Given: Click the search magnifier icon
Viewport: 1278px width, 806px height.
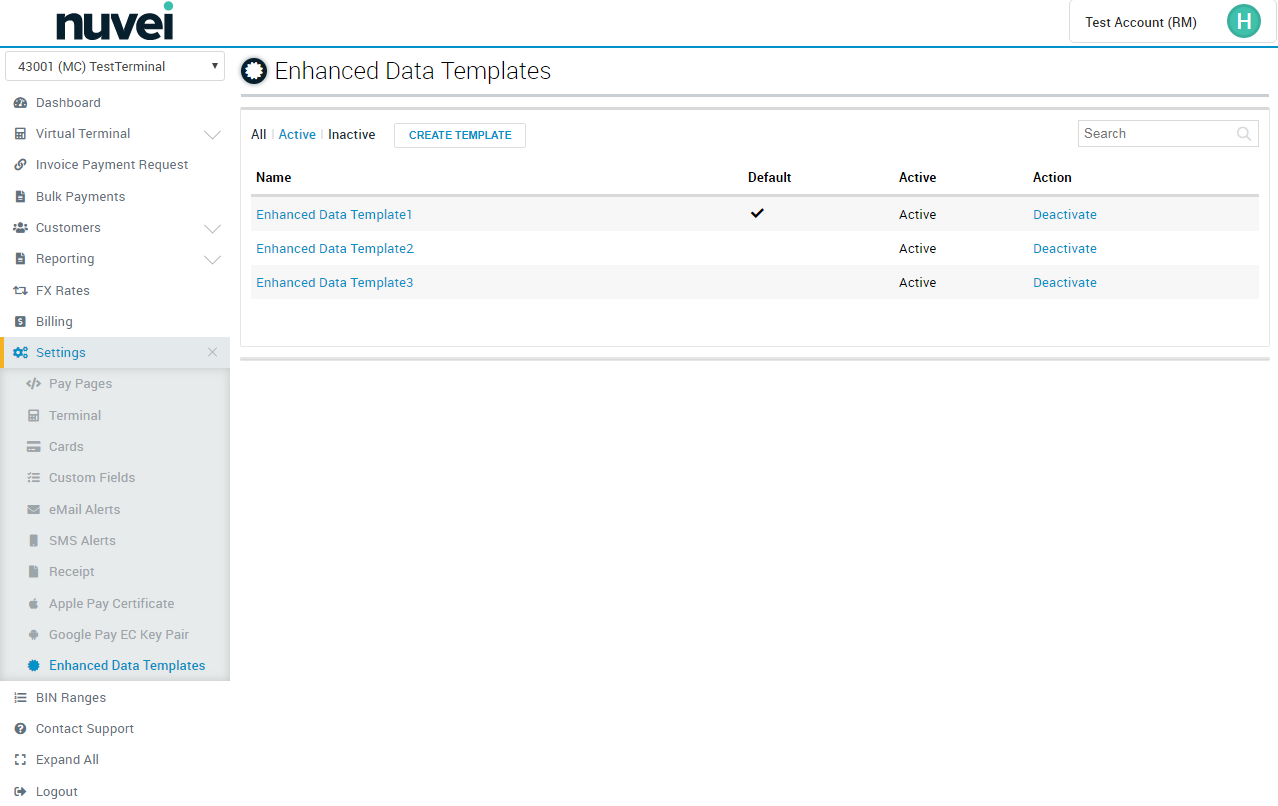Looking at the screenshot, I should (1244, 134).
